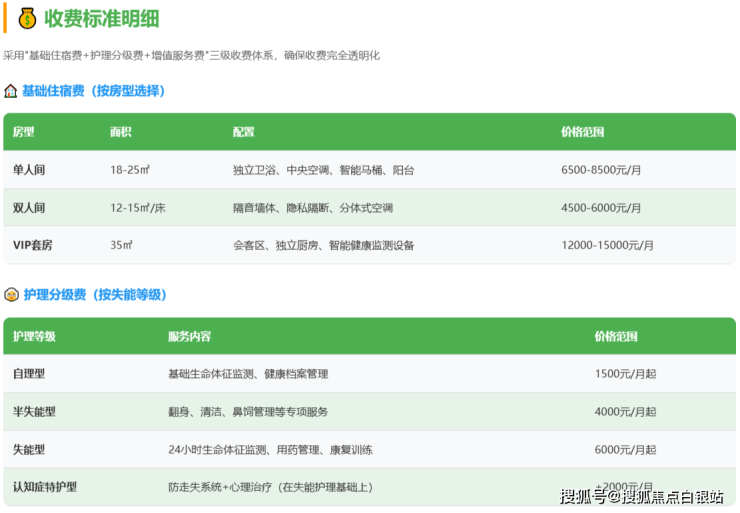Click the 服务内容 column header

[x=189, y=336]
